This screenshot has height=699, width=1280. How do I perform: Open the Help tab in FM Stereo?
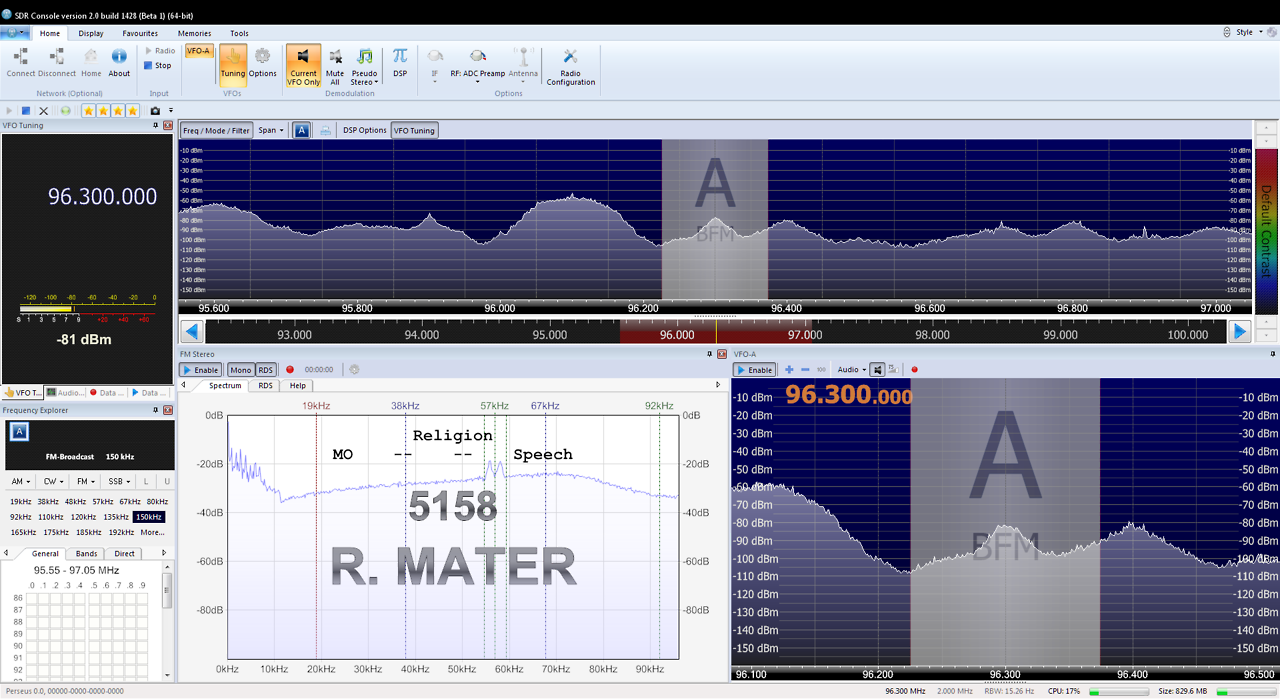298,385
